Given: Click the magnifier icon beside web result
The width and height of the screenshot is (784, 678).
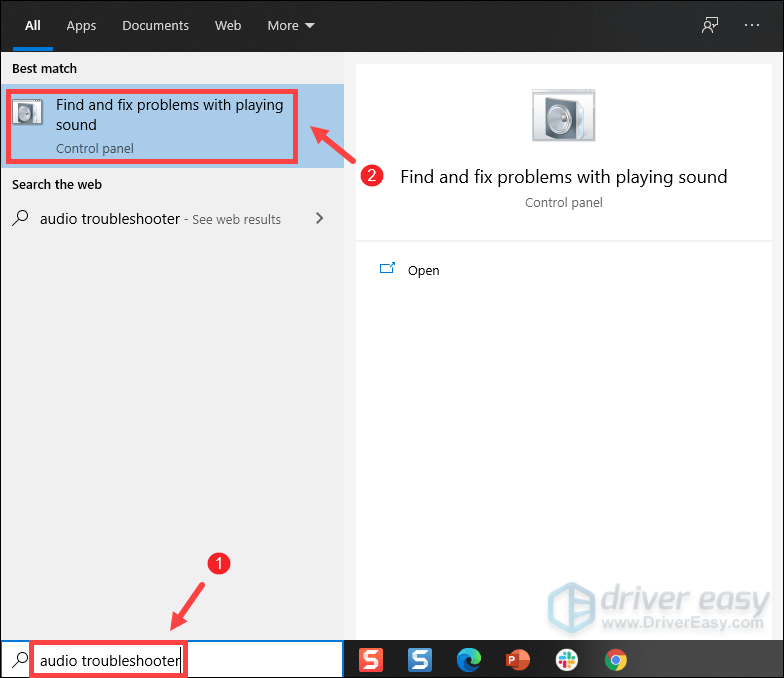Looking at the screenshot, I should coord(20,218).
